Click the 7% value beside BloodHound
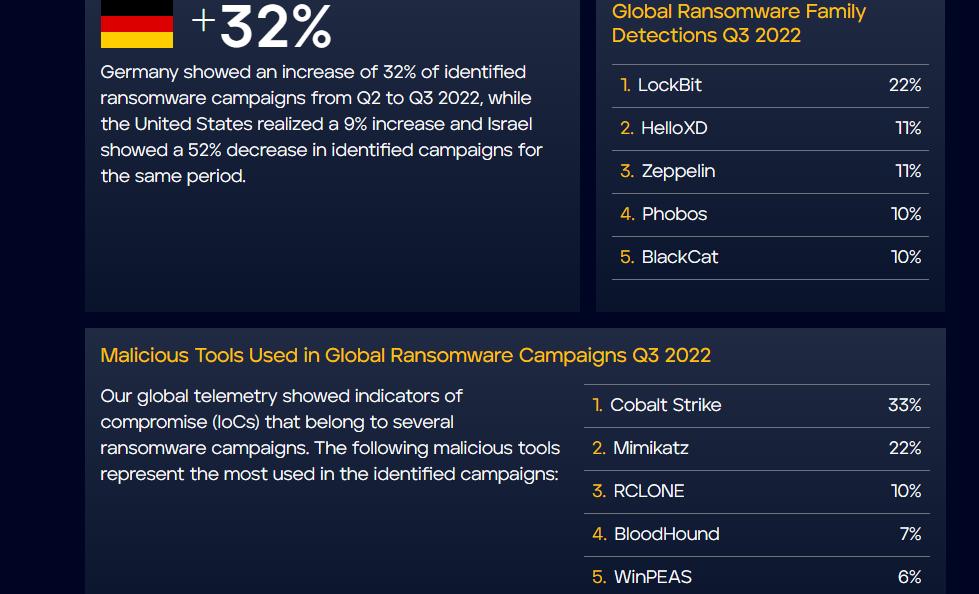The height and width of the screenshot is (594, 979). 910,534
